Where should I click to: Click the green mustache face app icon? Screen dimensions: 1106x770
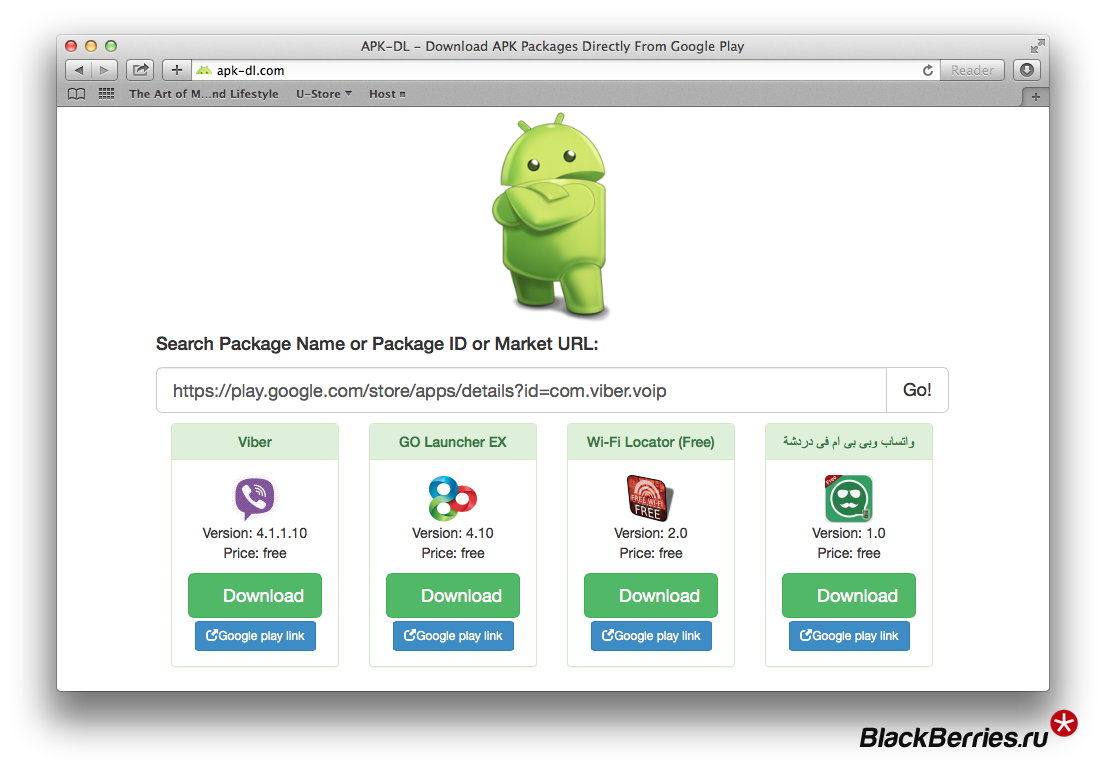[x=849, y=498]
